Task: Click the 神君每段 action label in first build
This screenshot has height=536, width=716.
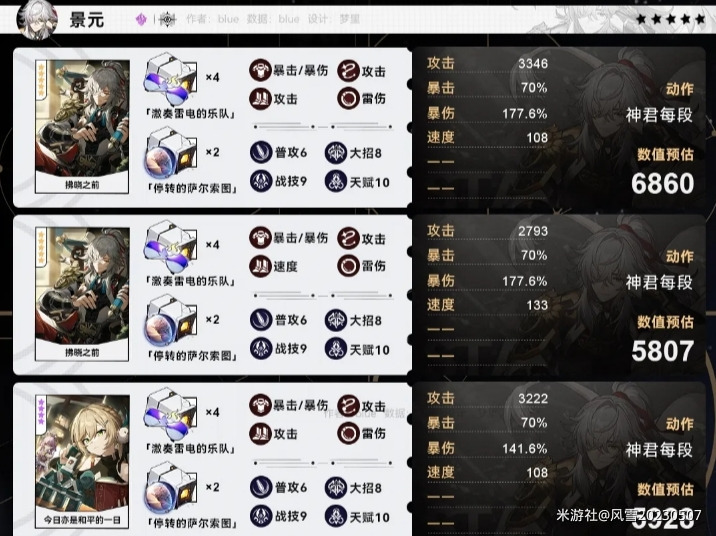Action: point(659,115)
